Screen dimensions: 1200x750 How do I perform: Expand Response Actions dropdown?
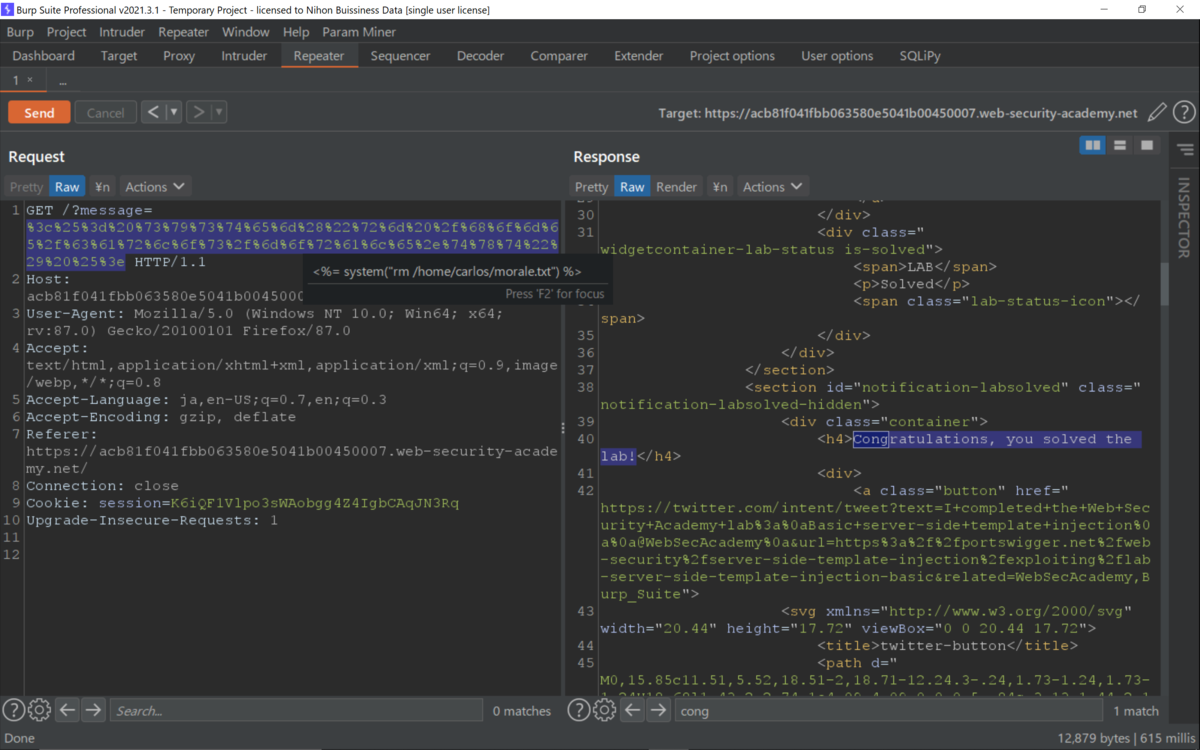[773, 186]
